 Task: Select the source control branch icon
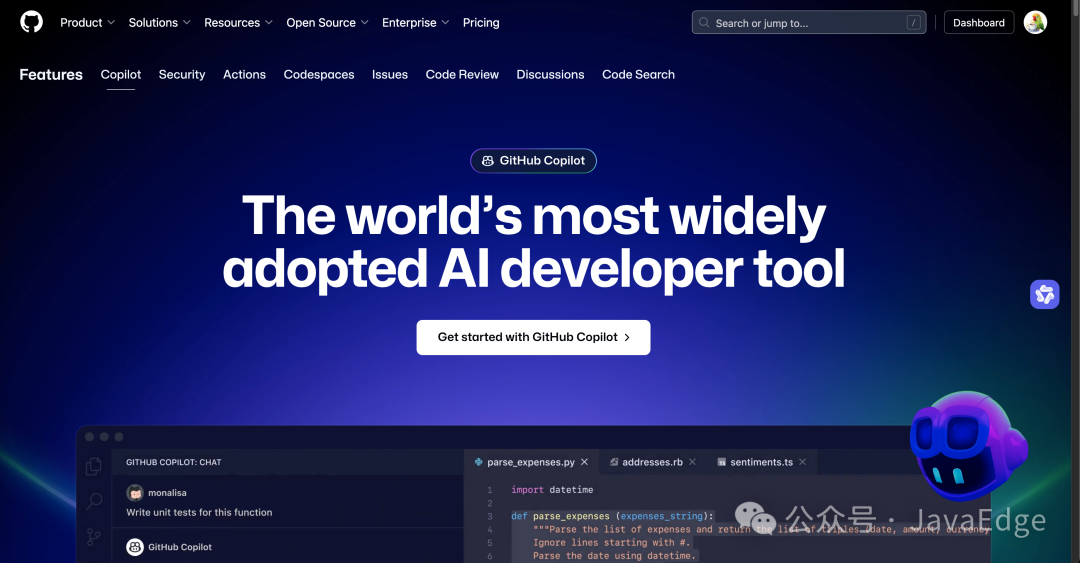pos(94,536)
